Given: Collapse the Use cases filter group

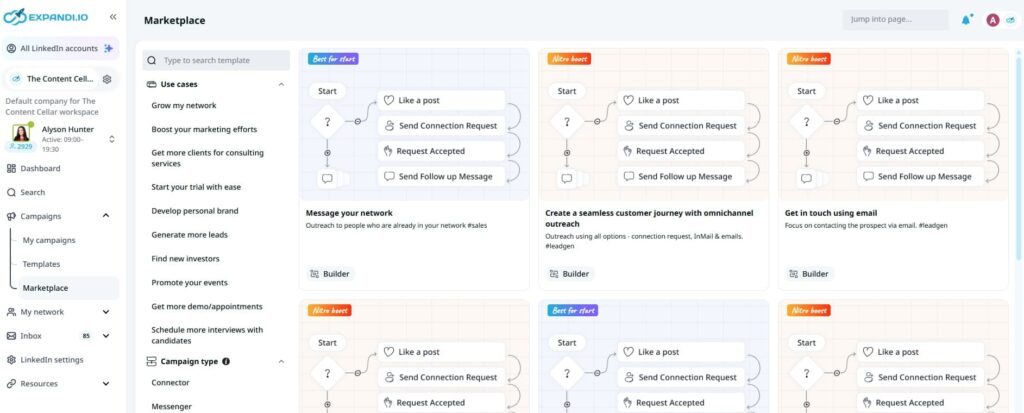Looking at the screenshot, I should click(x=281, y=84).
